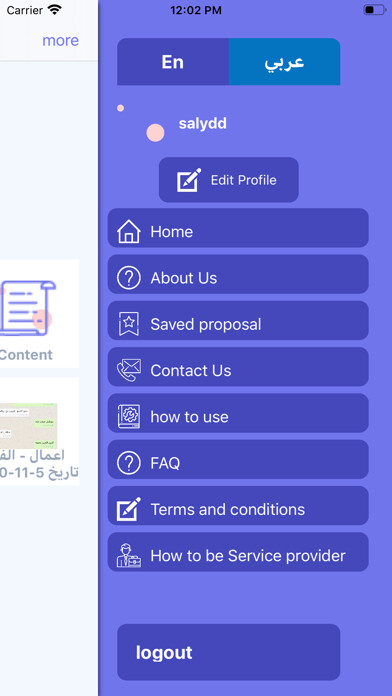The image size is (392, 696).
Task: Select How to be Service provider
Action: coord(238,555)
